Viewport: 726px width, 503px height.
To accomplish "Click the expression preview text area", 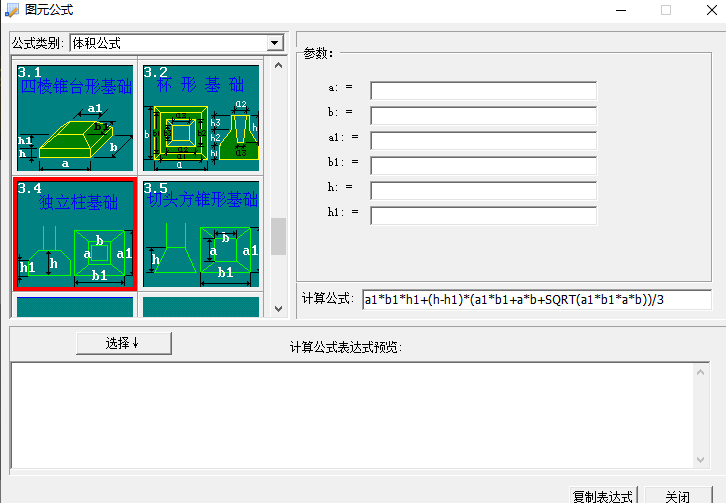I will [353, 415].
